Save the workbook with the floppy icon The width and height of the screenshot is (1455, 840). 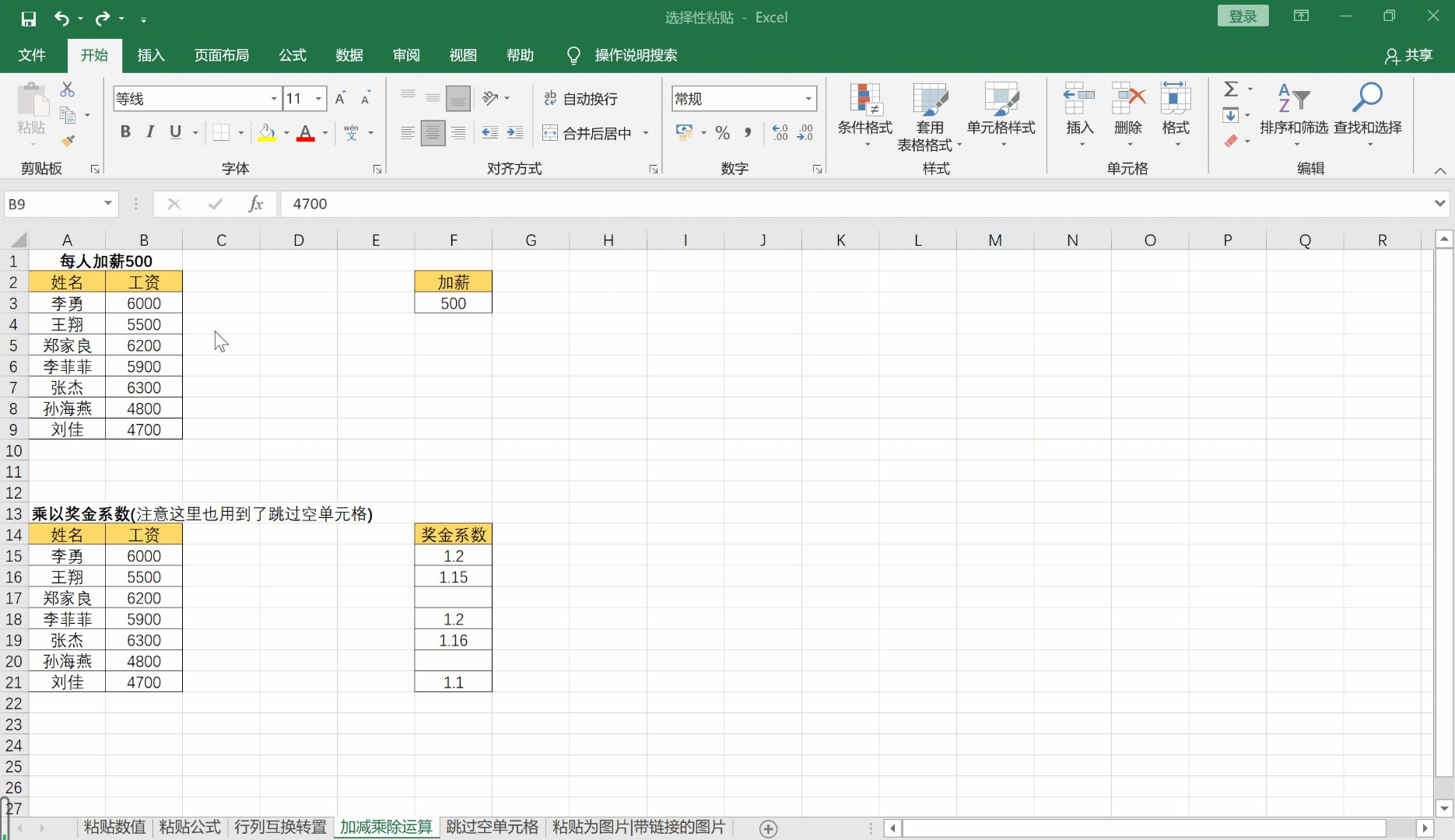29,18
